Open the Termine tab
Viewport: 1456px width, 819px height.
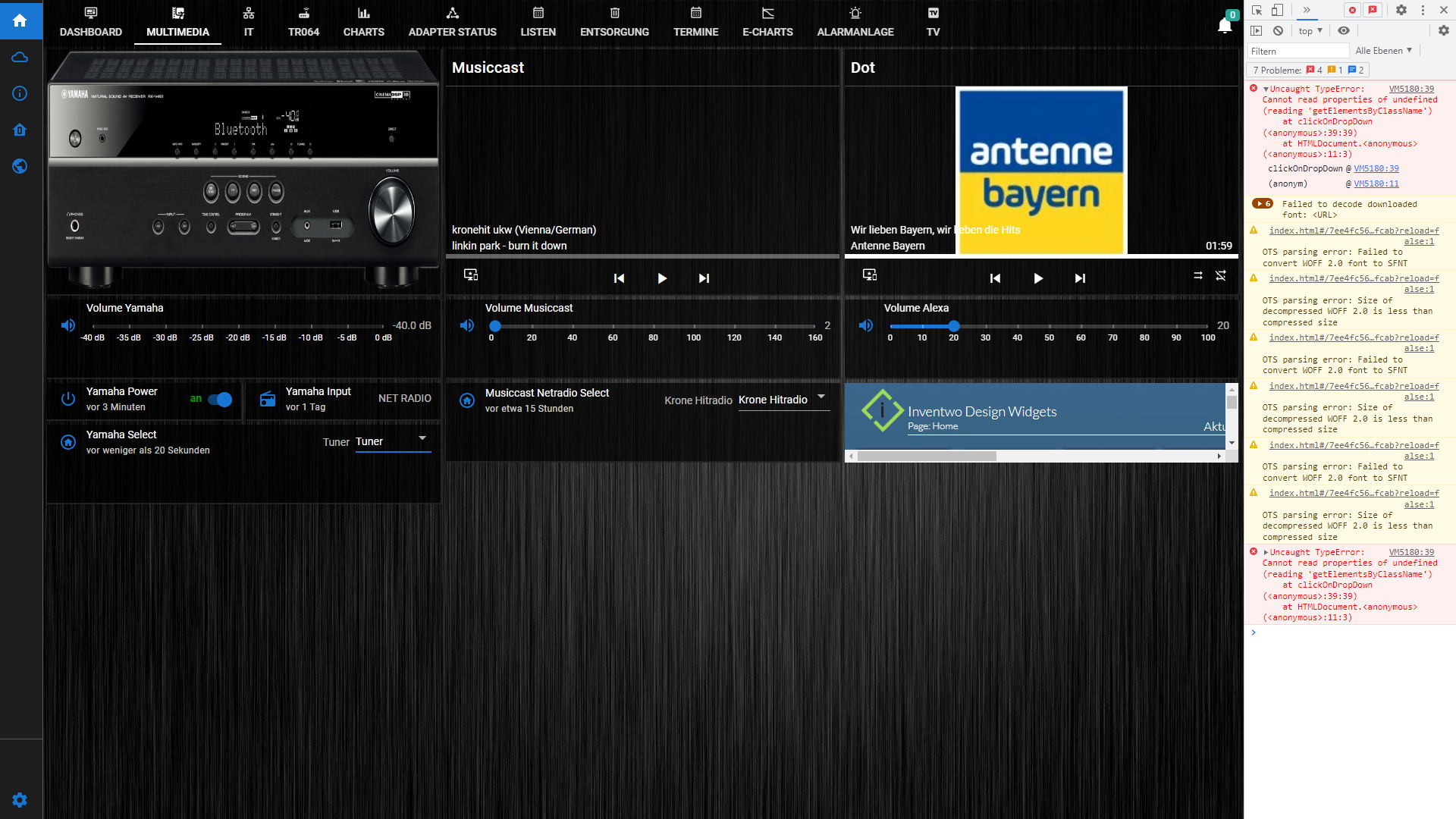tap(696, 23)
